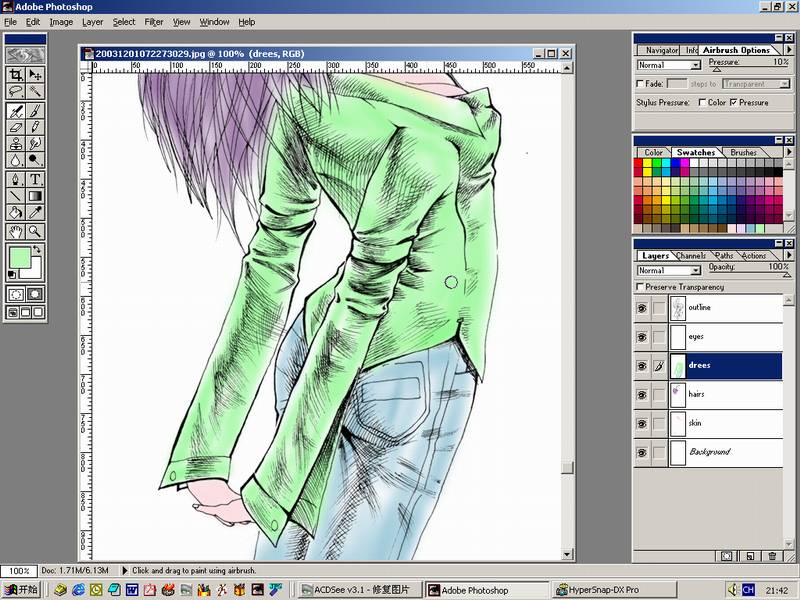The width and height of the screenshot is (800, 600).
Task: Select the Line tool
Action: [16, 195]
